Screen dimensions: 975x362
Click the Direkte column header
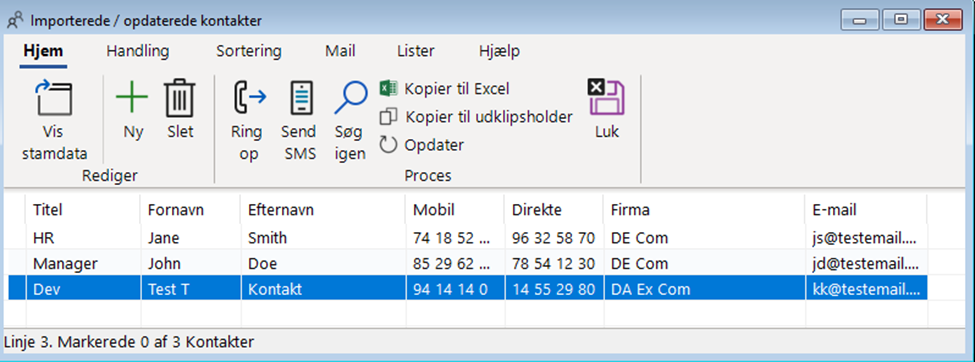coord(553,210)
